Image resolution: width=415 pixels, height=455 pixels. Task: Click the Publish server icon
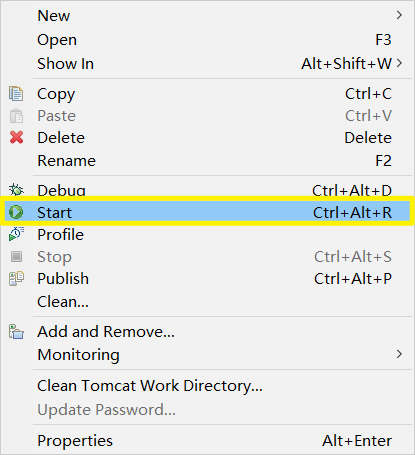click(x=16, y=278)
